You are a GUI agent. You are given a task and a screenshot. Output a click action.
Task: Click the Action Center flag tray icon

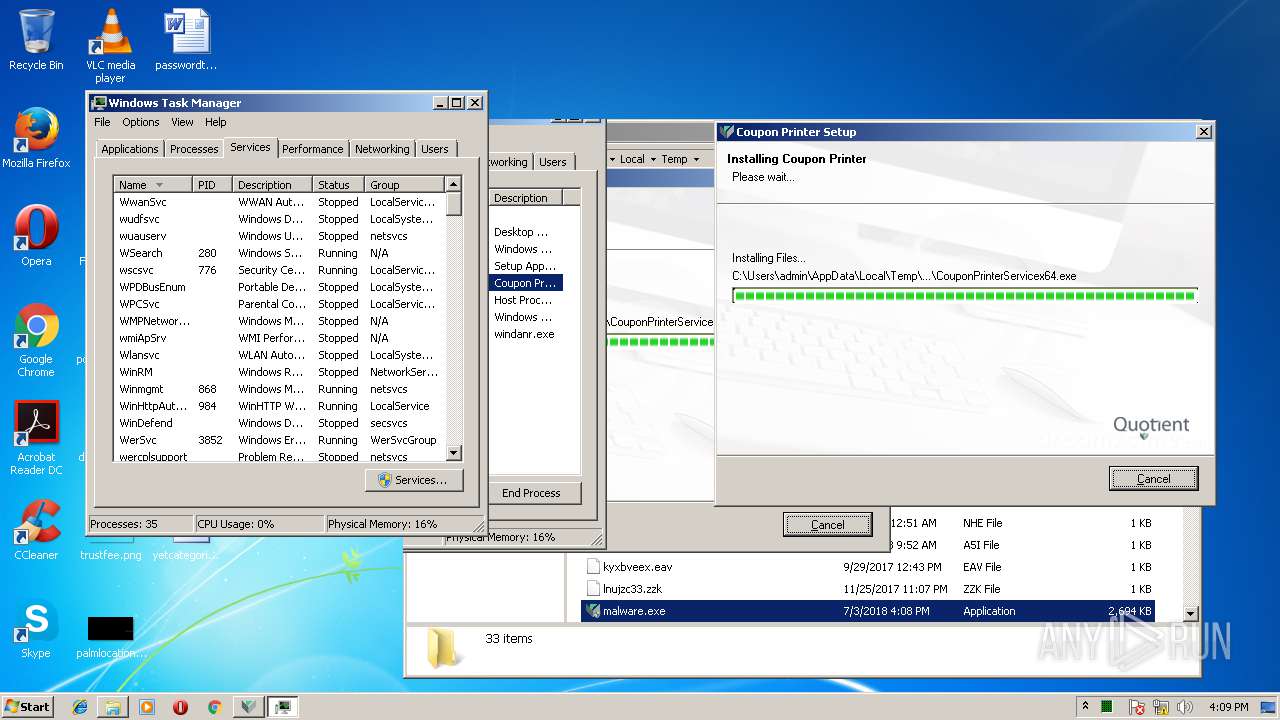[x=1137, y=707]
